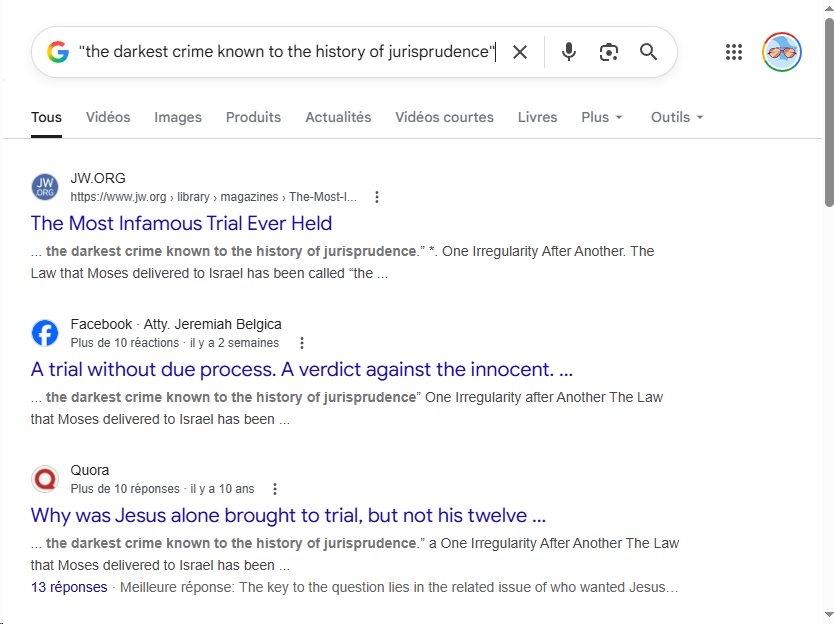
Task: Open three-dot menu for Quora result
Action: [275, 489]
